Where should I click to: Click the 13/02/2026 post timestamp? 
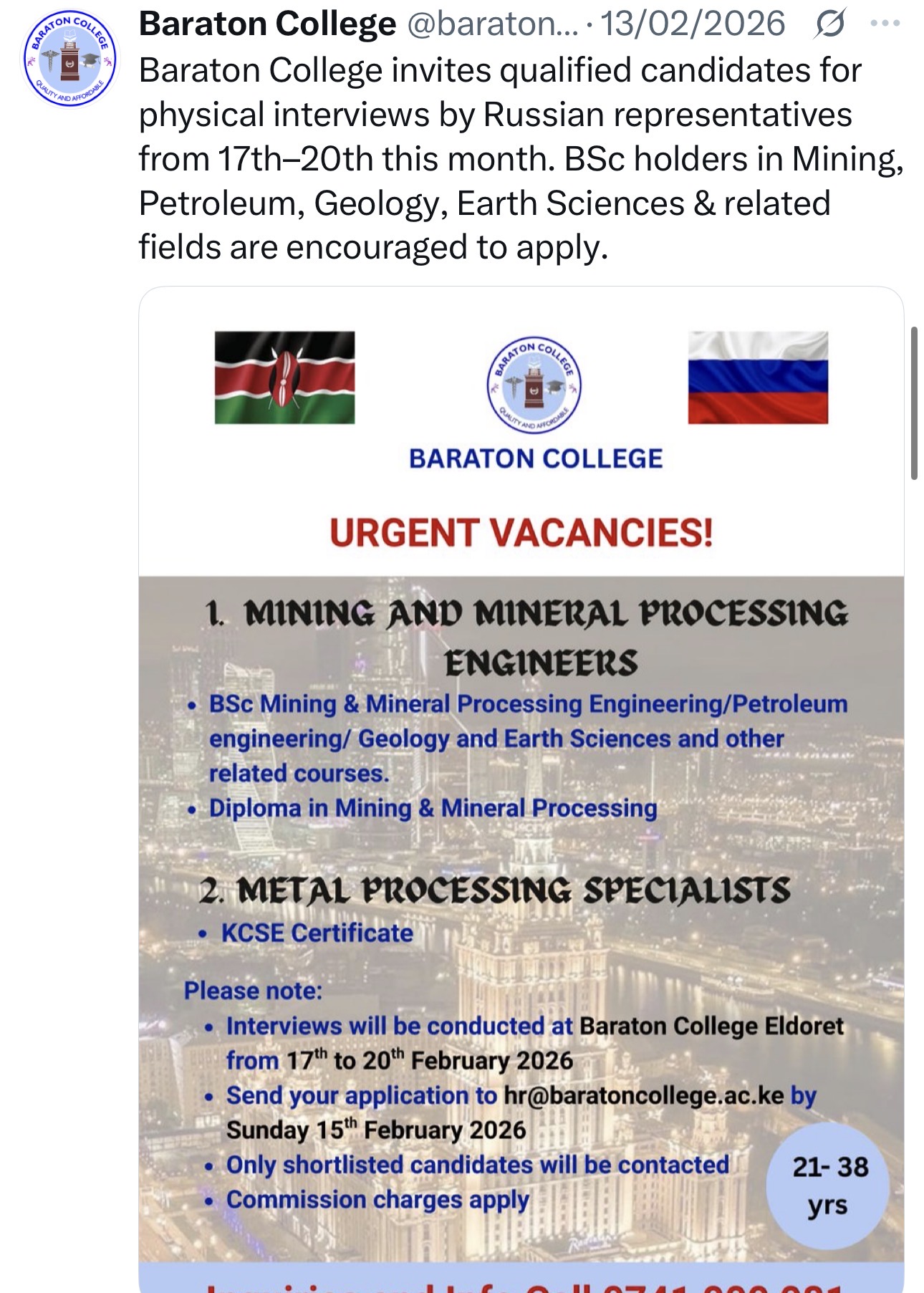point(693,24)
